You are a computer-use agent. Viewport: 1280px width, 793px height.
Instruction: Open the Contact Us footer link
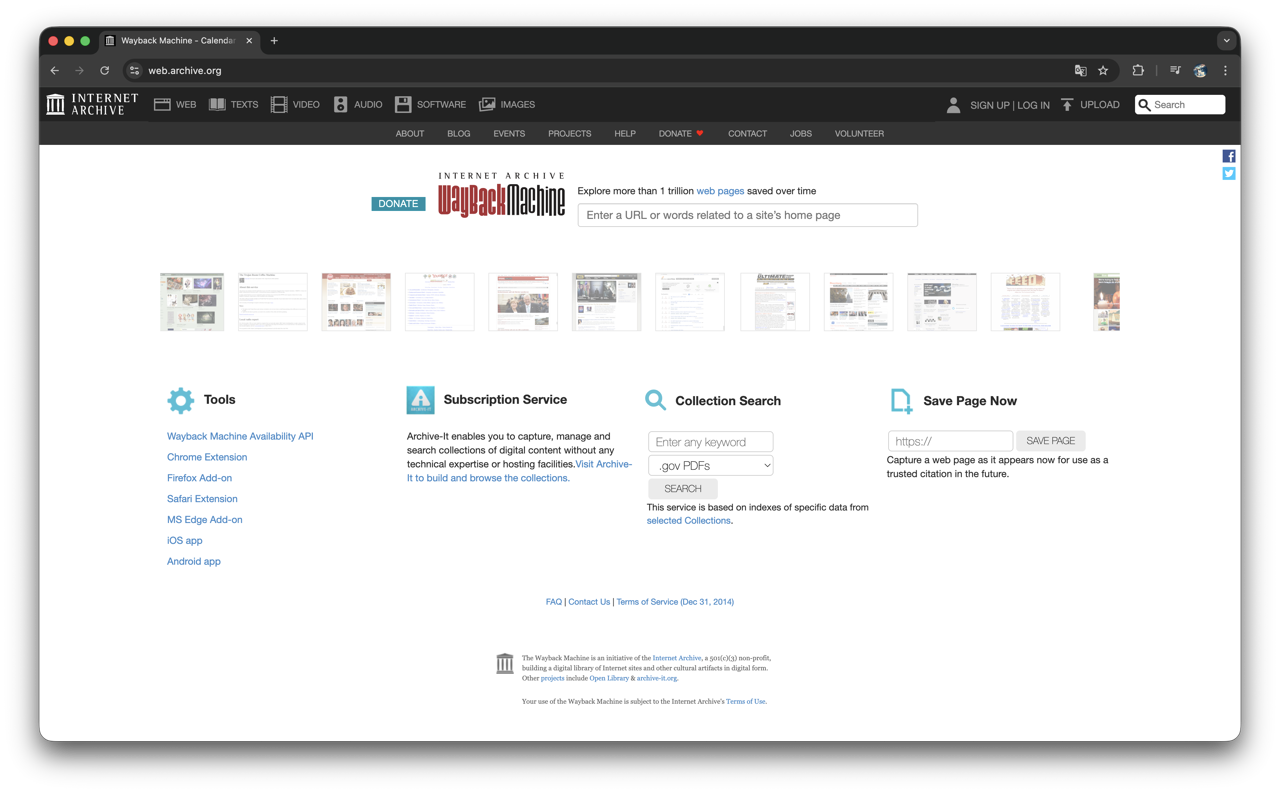(589, 602)
